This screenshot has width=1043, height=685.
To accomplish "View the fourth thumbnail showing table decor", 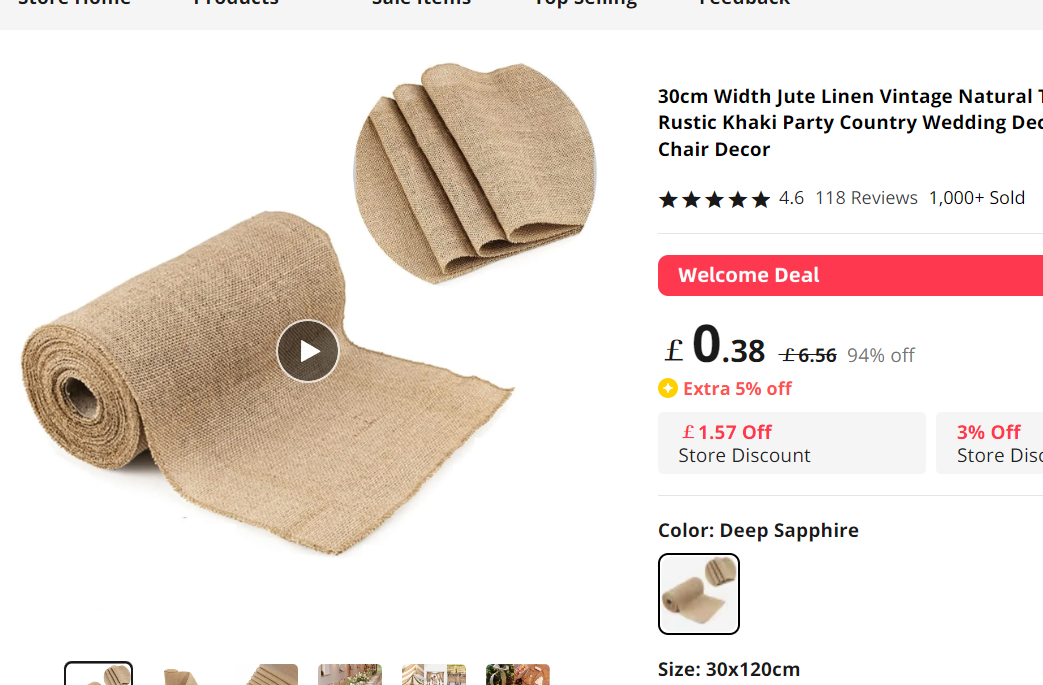I will pyautogui.click(x=350, y=675).
